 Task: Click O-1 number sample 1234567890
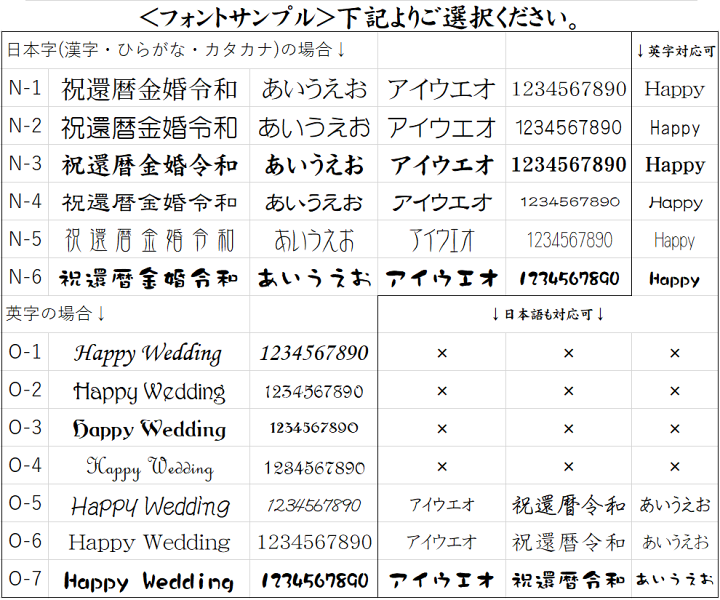314,353
